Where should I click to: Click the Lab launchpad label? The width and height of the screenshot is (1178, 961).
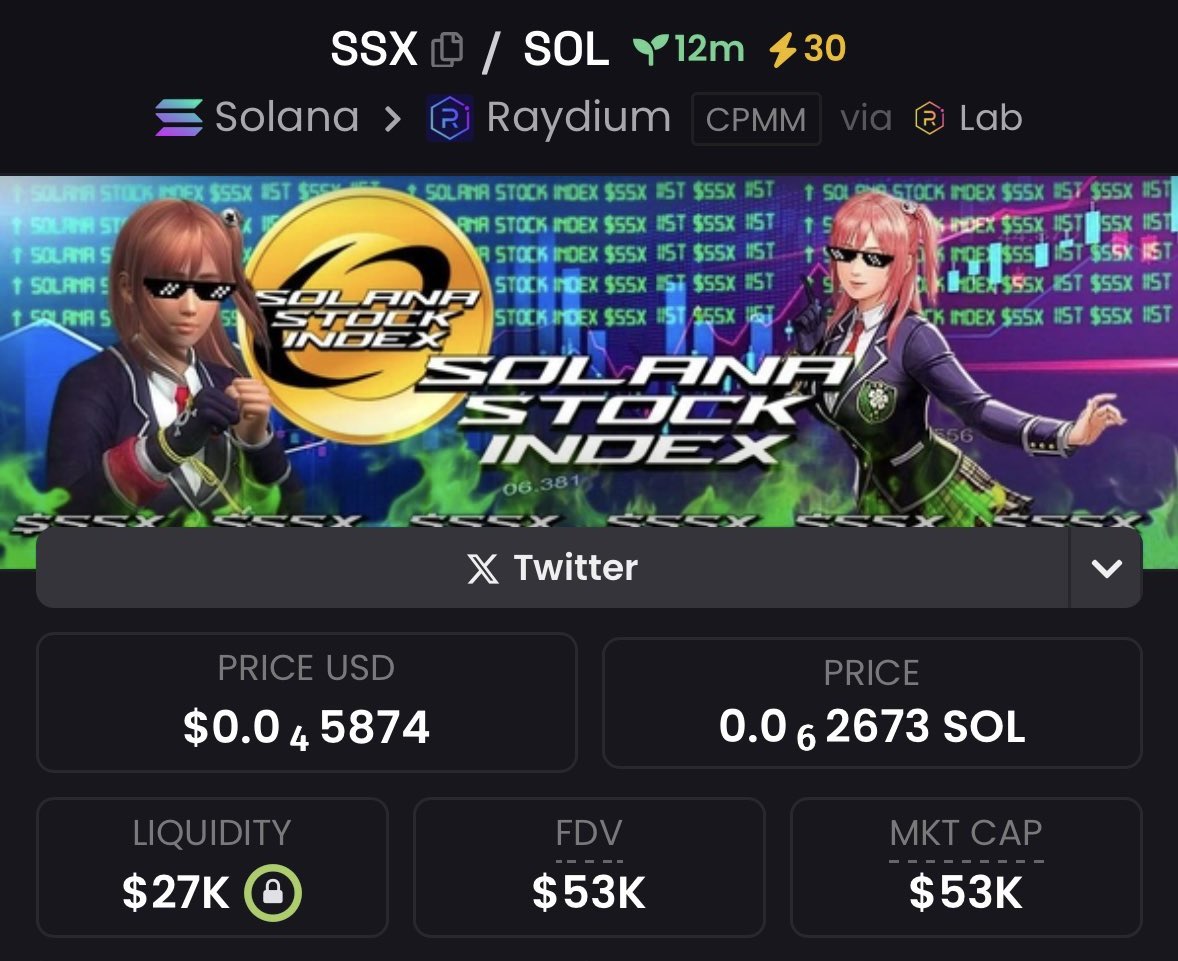991,118
